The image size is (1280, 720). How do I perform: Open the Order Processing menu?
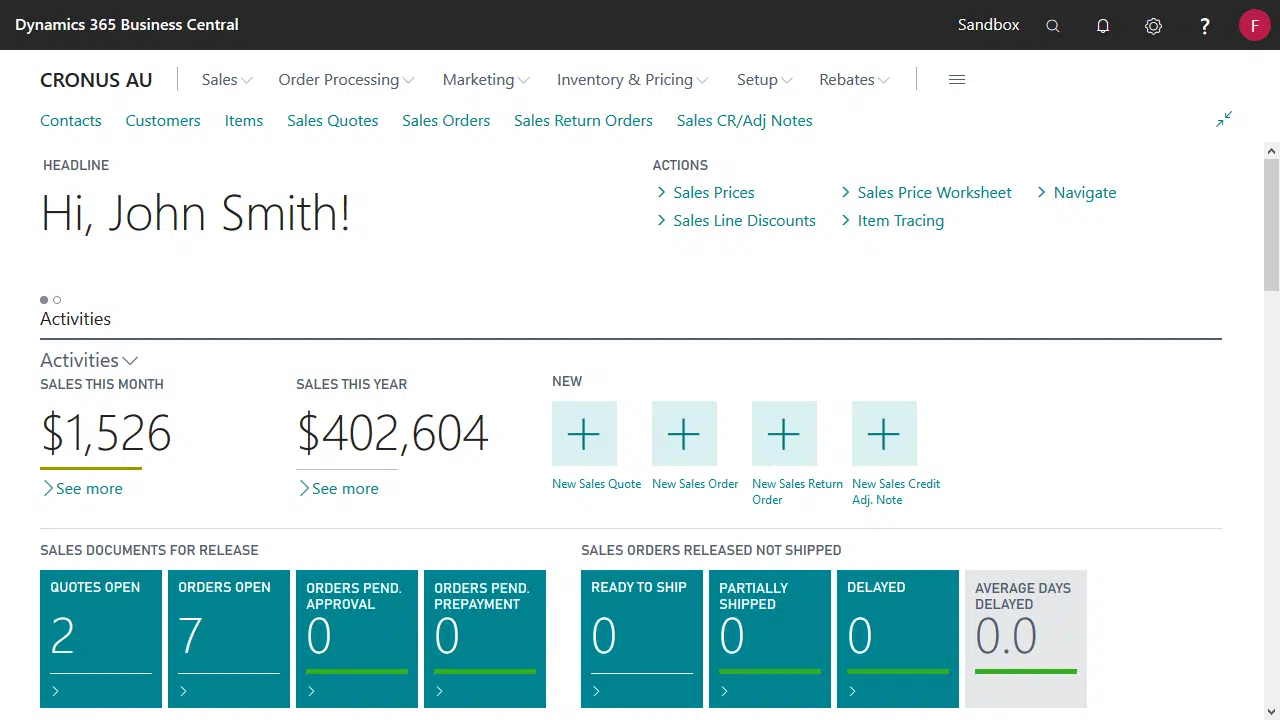click(x=346, y=80)
